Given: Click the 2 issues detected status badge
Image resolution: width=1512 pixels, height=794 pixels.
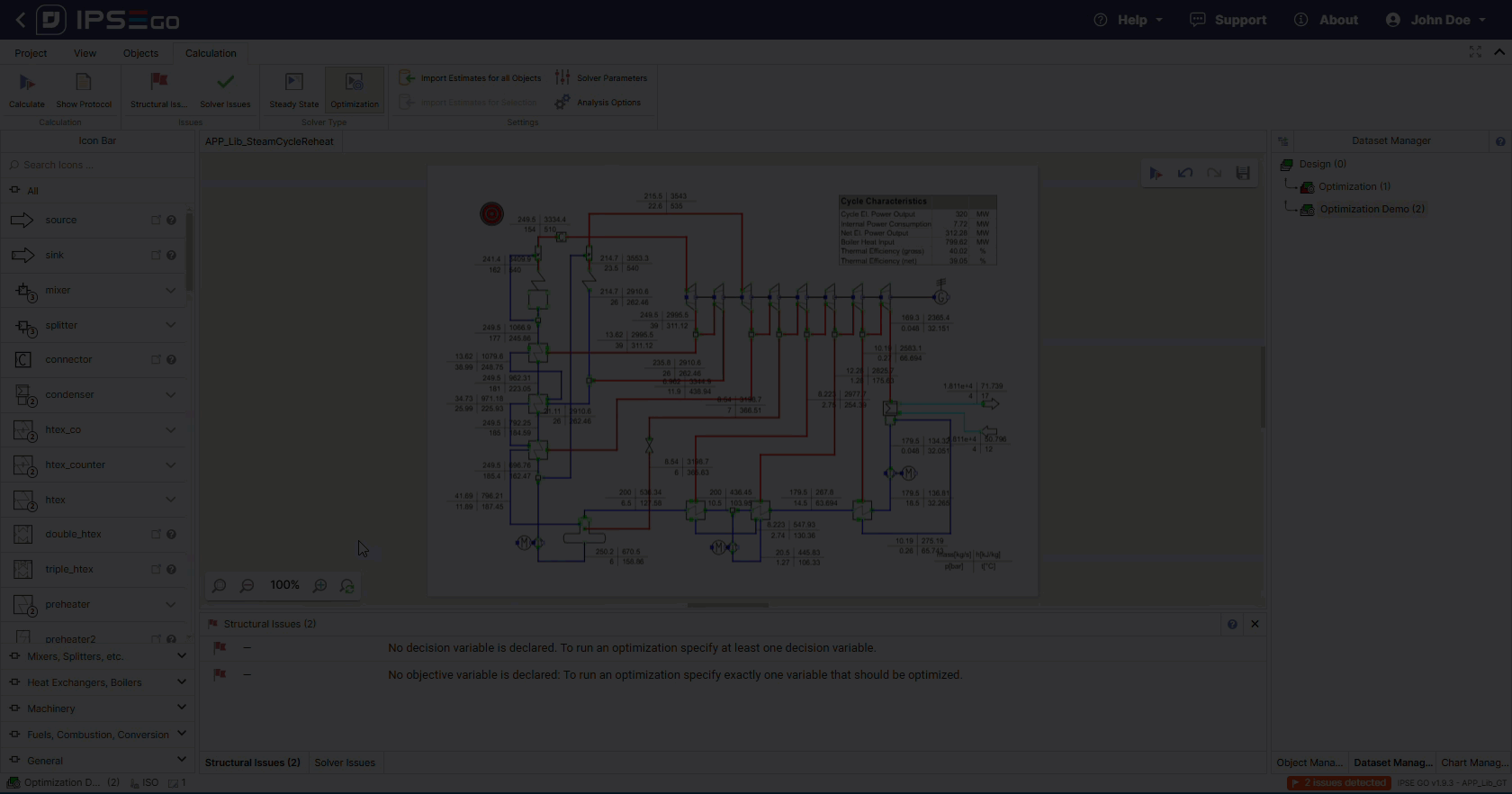Looking at the screenshot, I should click(1337, 783).
